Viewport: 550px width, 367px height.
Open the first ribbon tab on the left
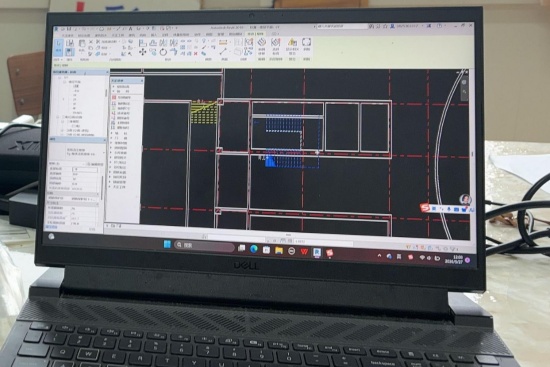[x=67, y=35]
